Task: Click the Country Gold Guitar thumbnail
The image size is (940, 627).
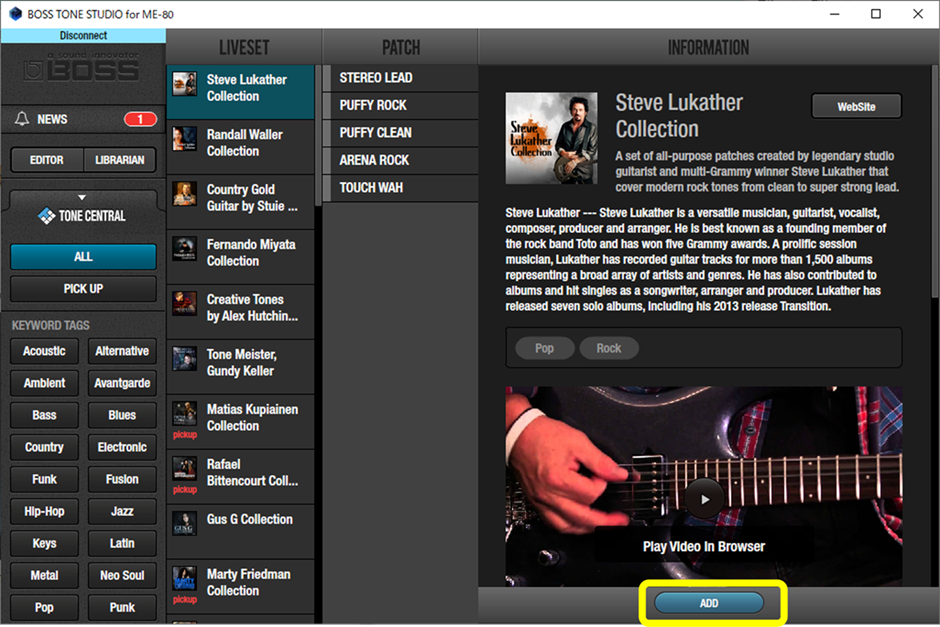Action: 185,194
